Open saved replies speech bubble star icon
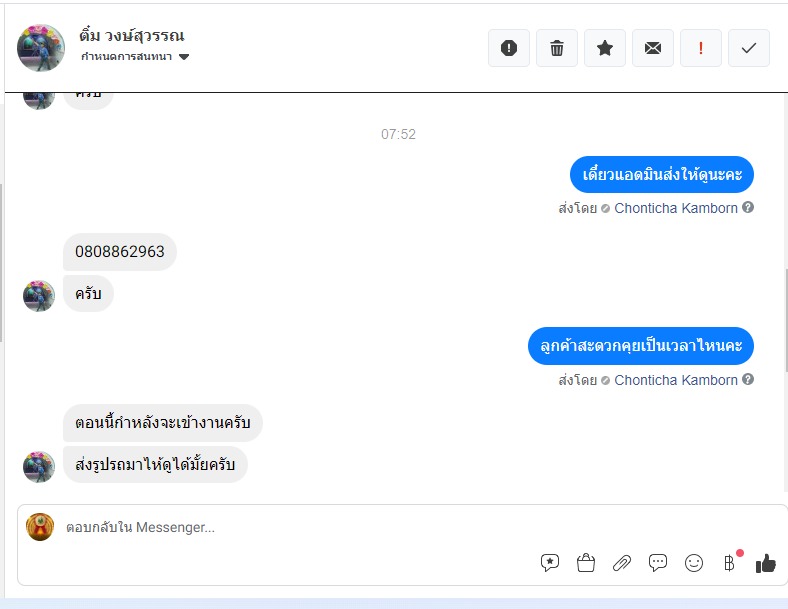The width and height of the screenshot is (788, 609). [x=550, y=562]
